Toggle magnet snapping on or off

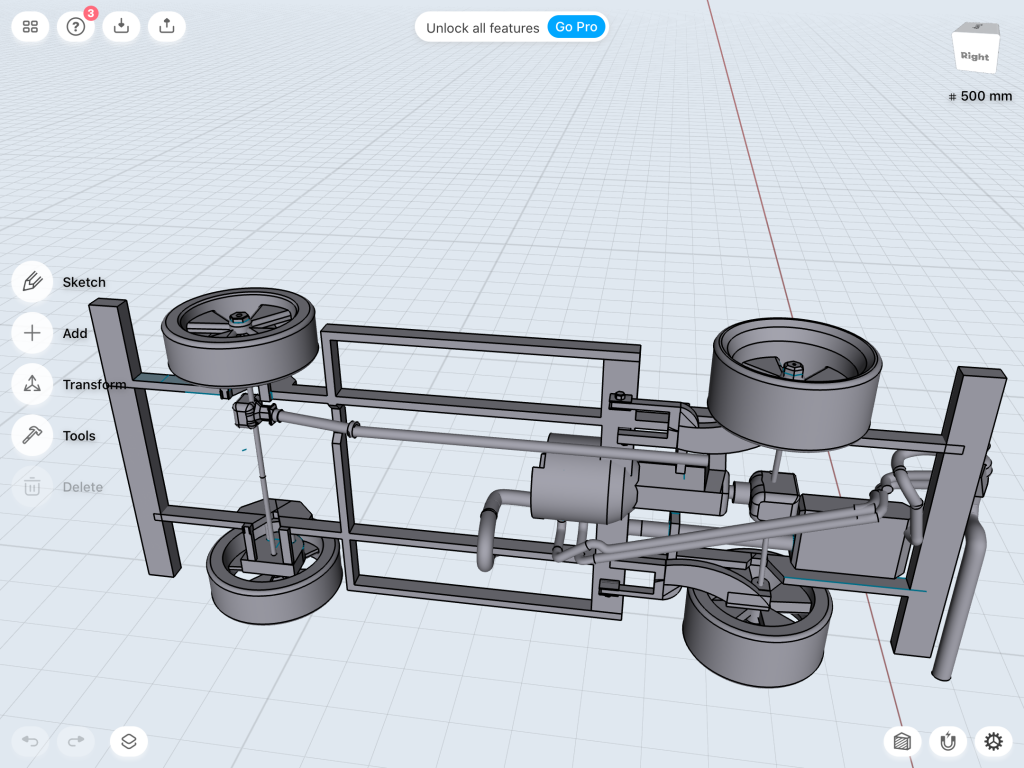tap(947, 741)
